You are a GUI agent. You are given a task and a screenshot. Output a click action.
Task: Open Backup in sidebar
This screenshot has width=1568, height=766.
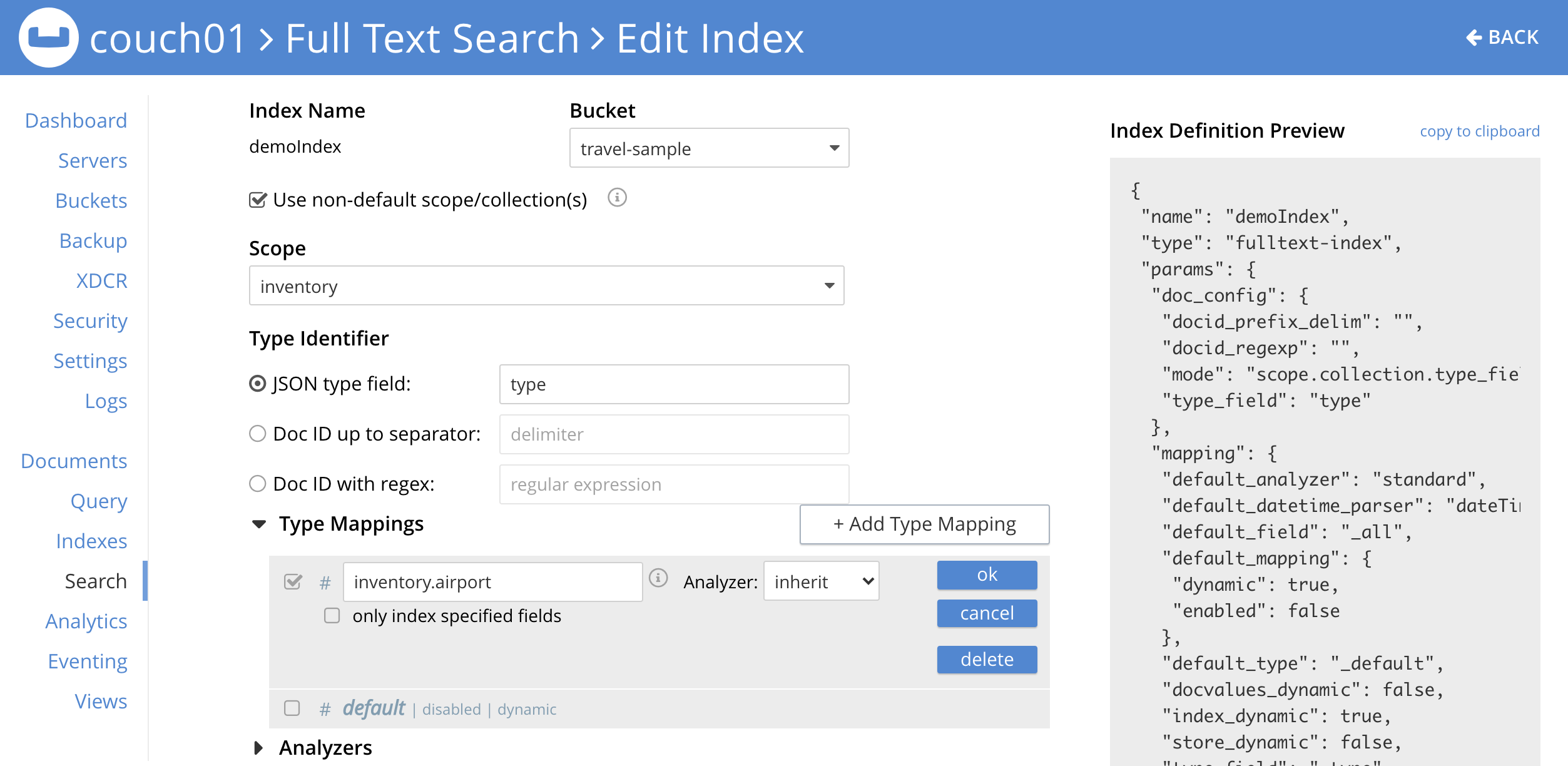(x=93, y=241)
